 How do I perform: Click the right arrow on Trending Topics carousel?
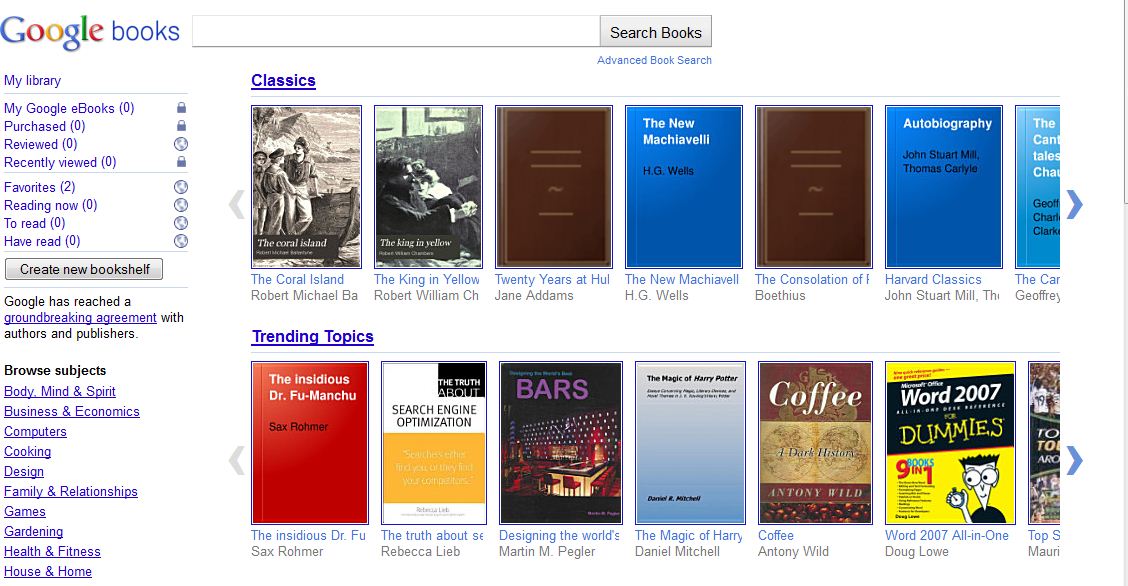point(1074,460)
